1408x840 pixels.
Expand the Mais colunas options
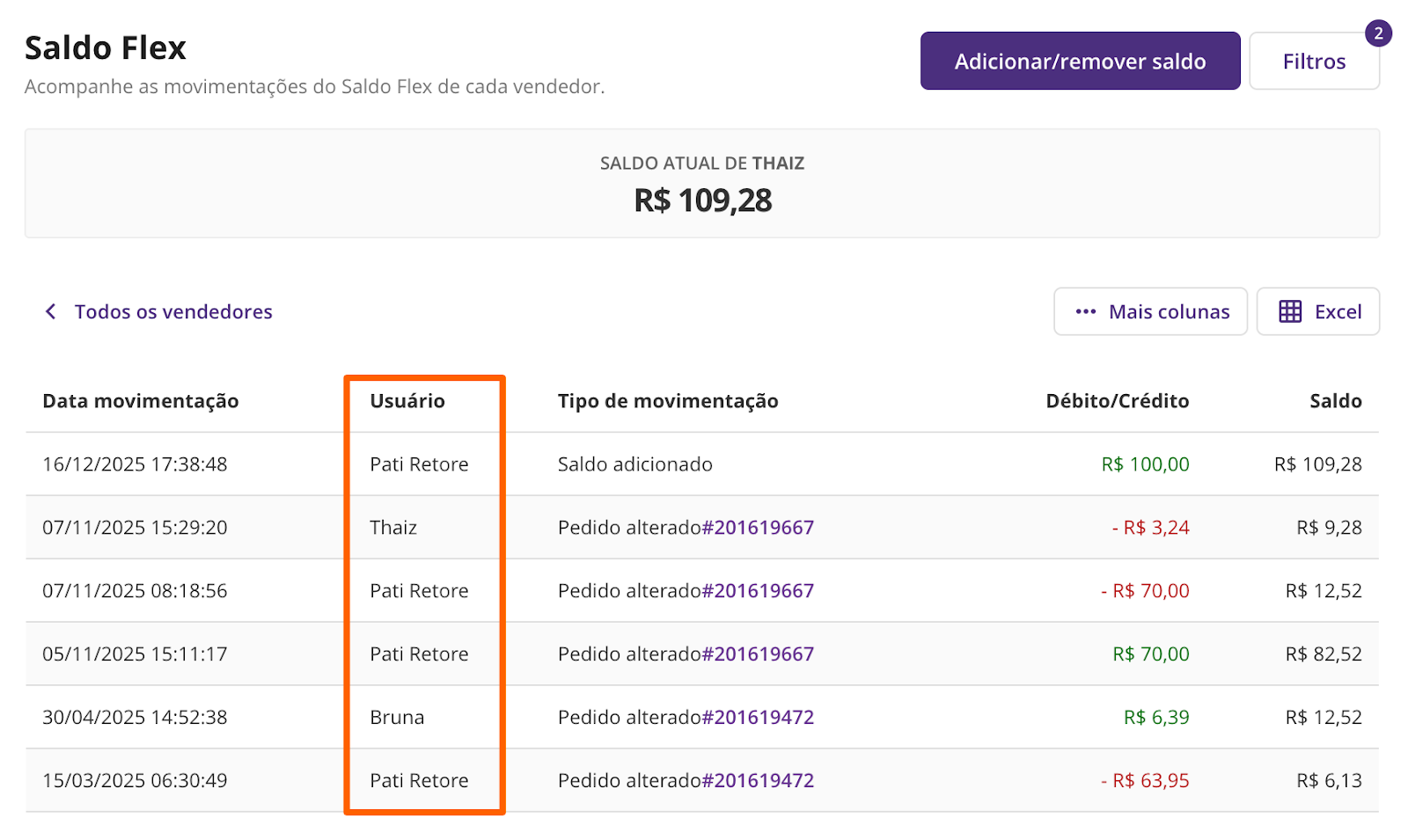click(x=1150, y=311)
